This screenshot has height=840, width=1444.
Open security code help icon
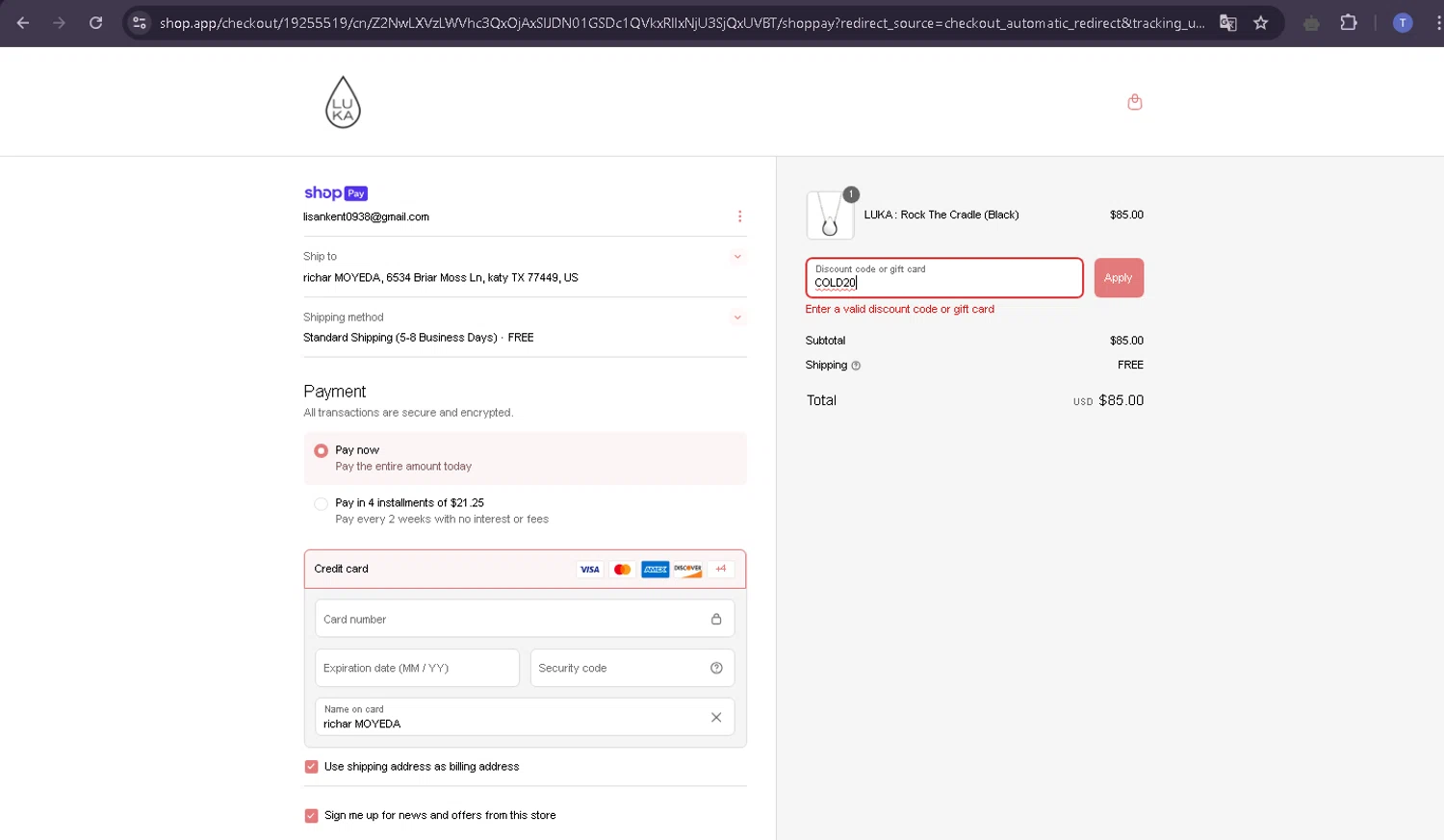tap(716, 668)
